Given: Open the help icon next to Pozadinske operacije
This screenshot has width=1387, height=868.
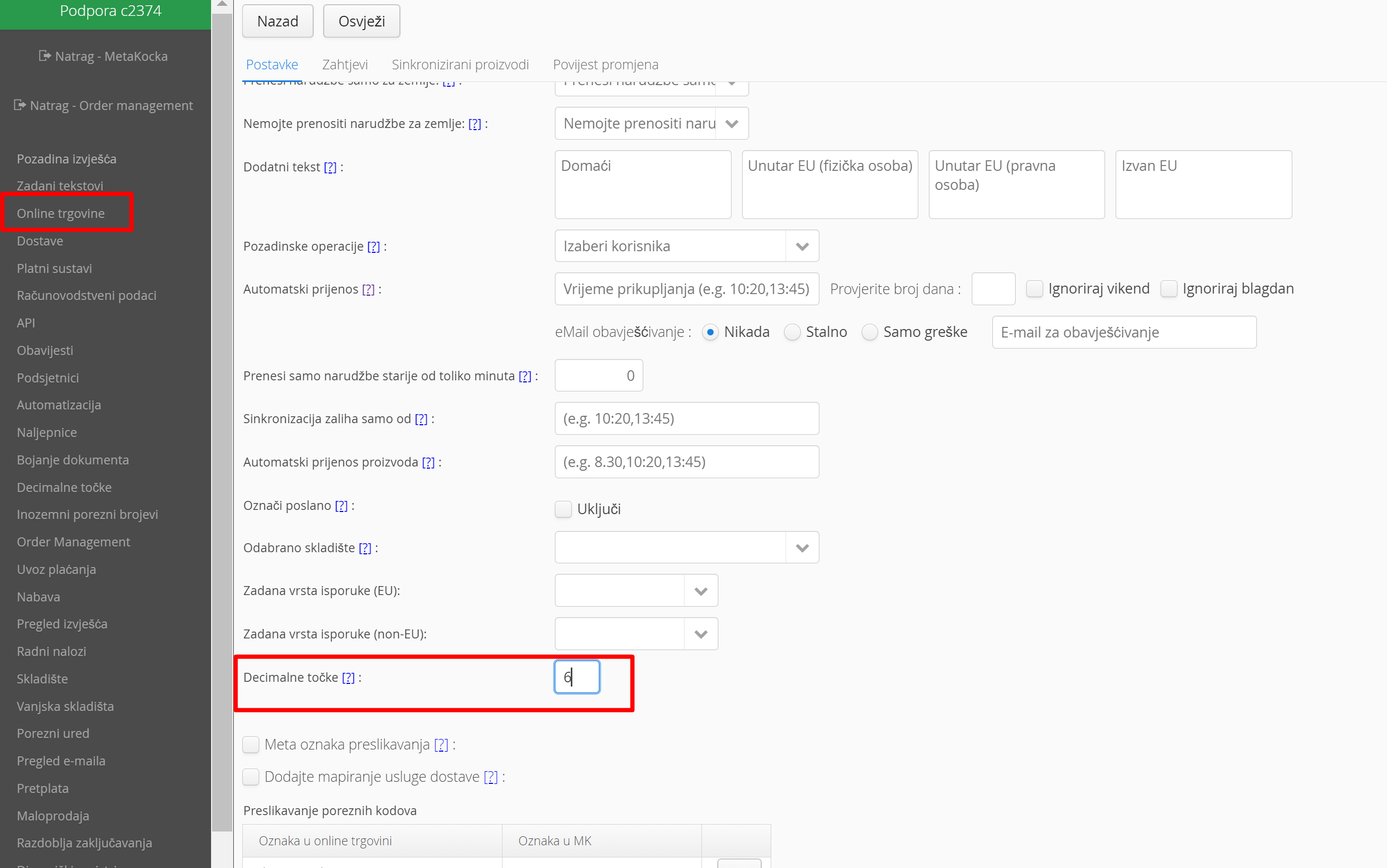Looking at the screenshot, I should pyautogui.click(x=374, y=246).
